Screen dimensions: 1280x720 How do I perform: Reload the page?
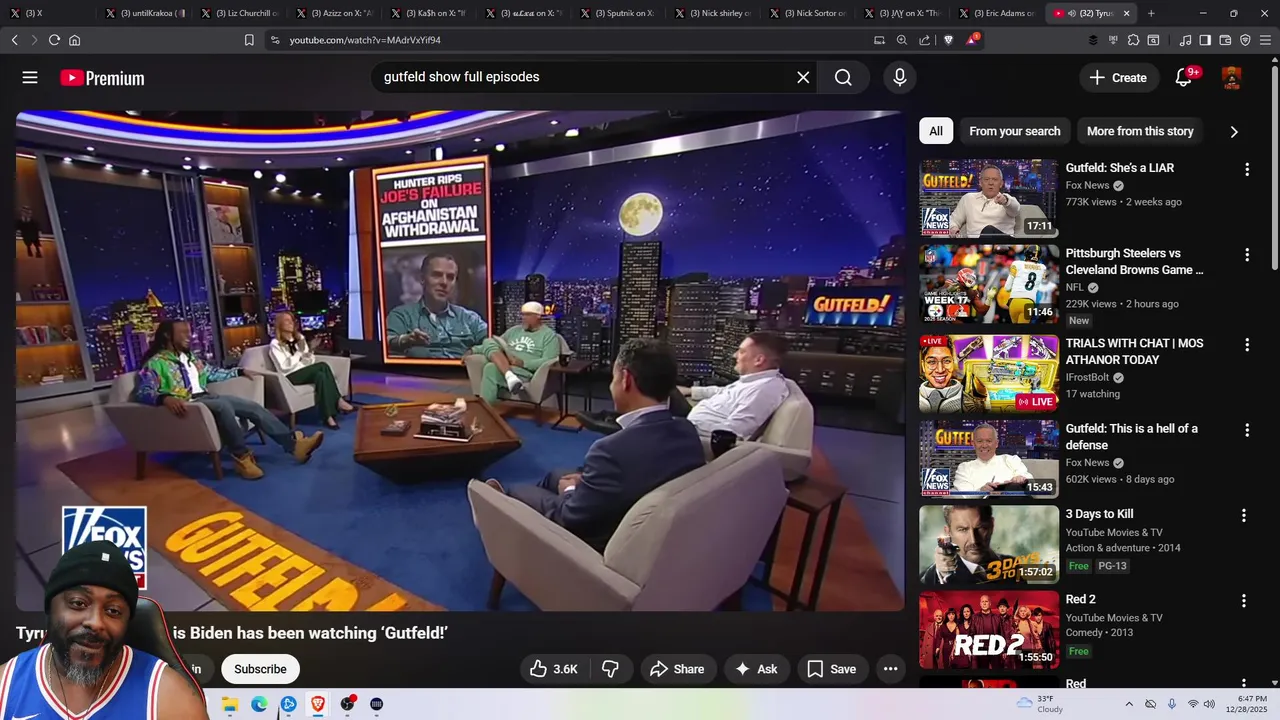point(54,40)
